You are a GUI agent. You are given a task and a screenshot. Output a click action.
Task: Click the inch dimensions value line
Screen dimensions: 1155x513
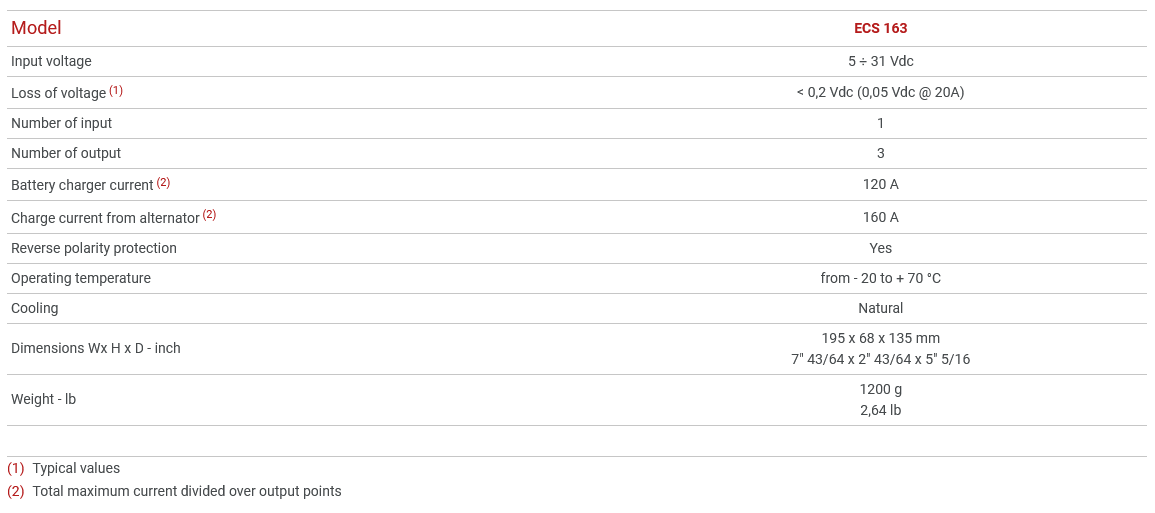click(880, 359)
